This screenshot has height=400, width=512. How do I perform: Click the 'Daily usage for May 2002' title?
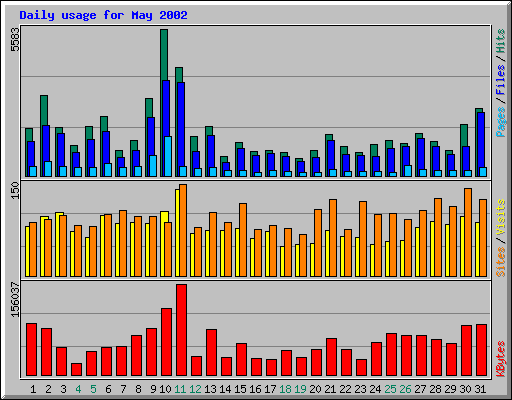[x=103, y=15]
